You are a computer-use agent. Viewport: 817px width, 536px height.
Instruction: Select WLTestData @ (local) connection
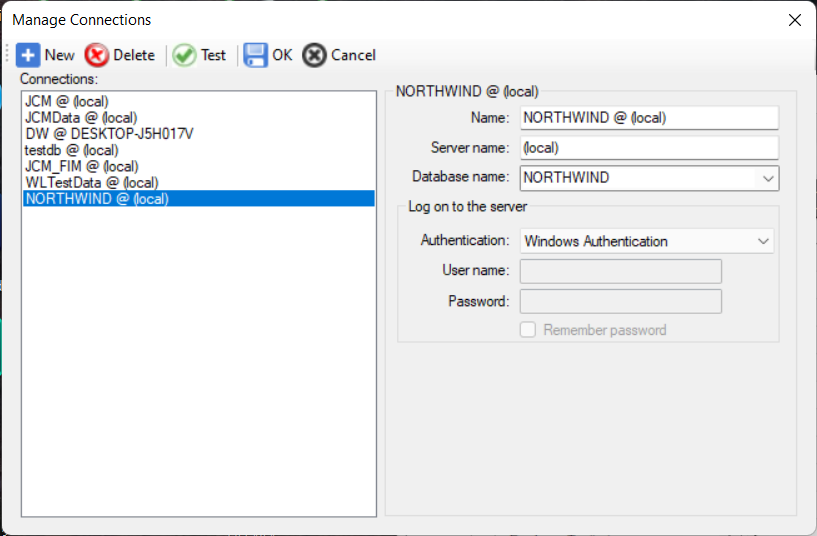coord(92,182)
